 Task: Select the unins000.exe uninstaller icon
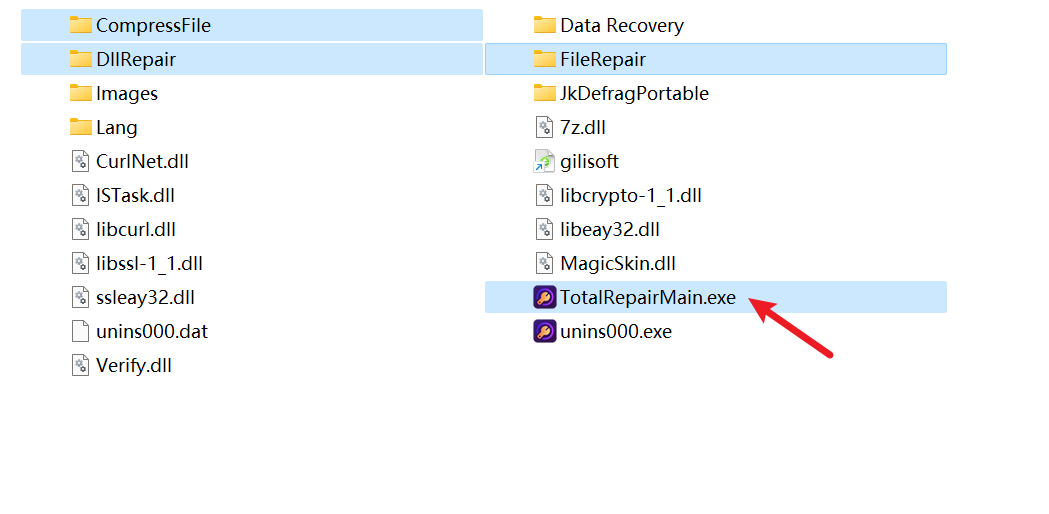tap(545, 331)
